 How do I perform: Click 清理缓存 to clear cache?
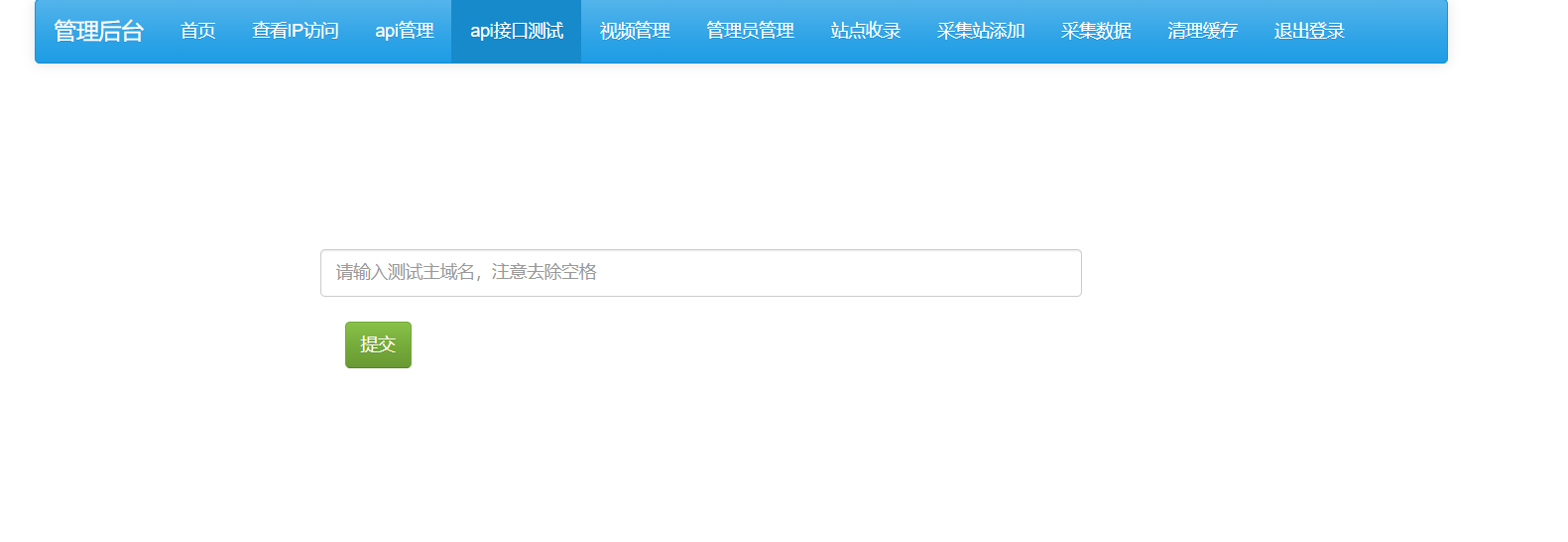pyautogui.click(x=1202, y=32)
